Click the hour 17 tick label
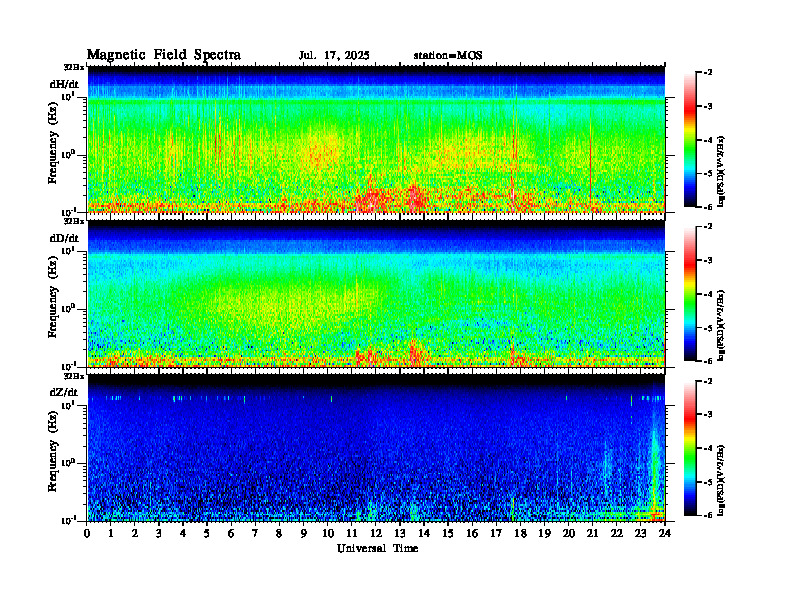This screenshot has height=612, width=792. tap(496, 533)
